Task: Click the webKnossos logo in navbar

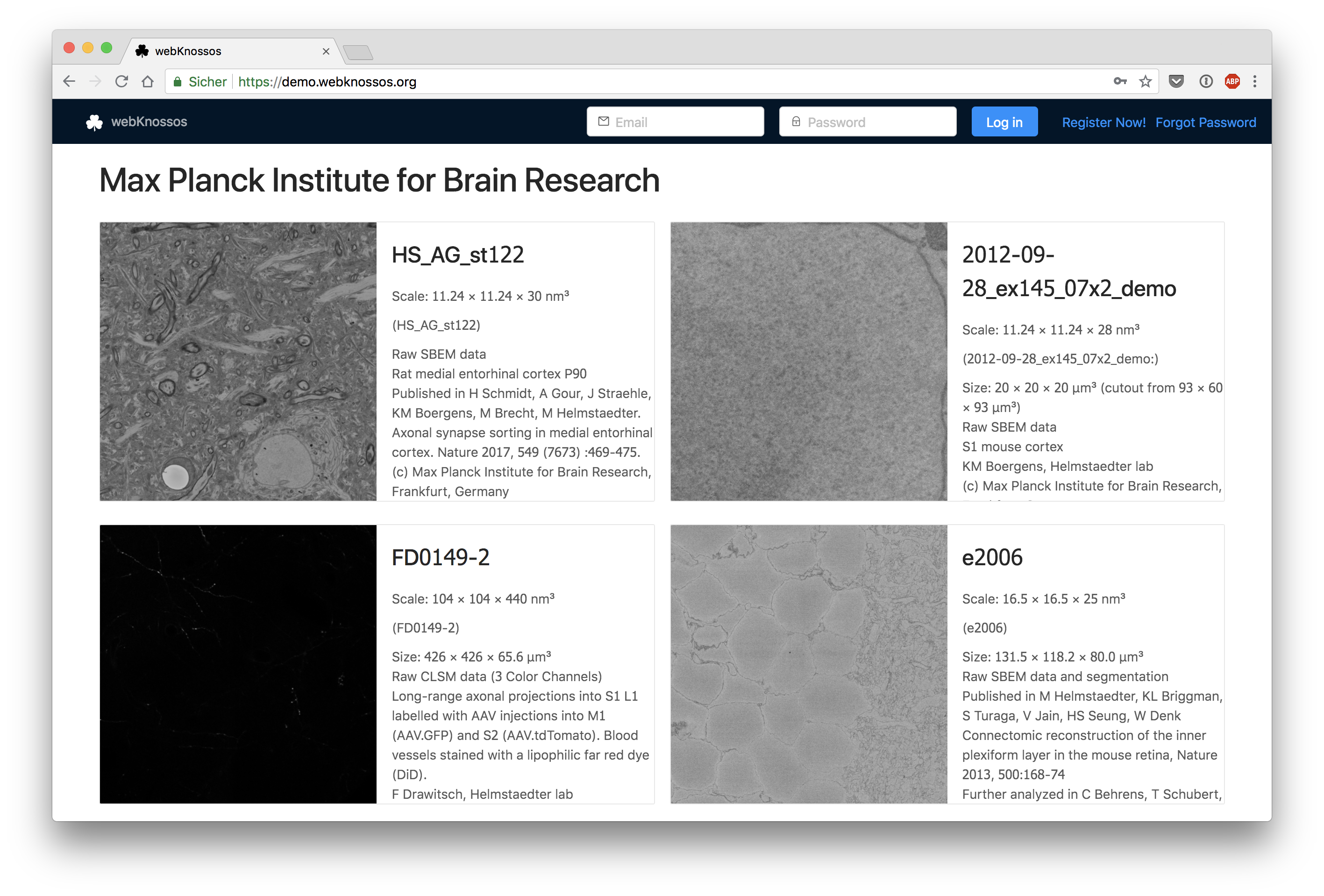Action: (x=136, y=122)
